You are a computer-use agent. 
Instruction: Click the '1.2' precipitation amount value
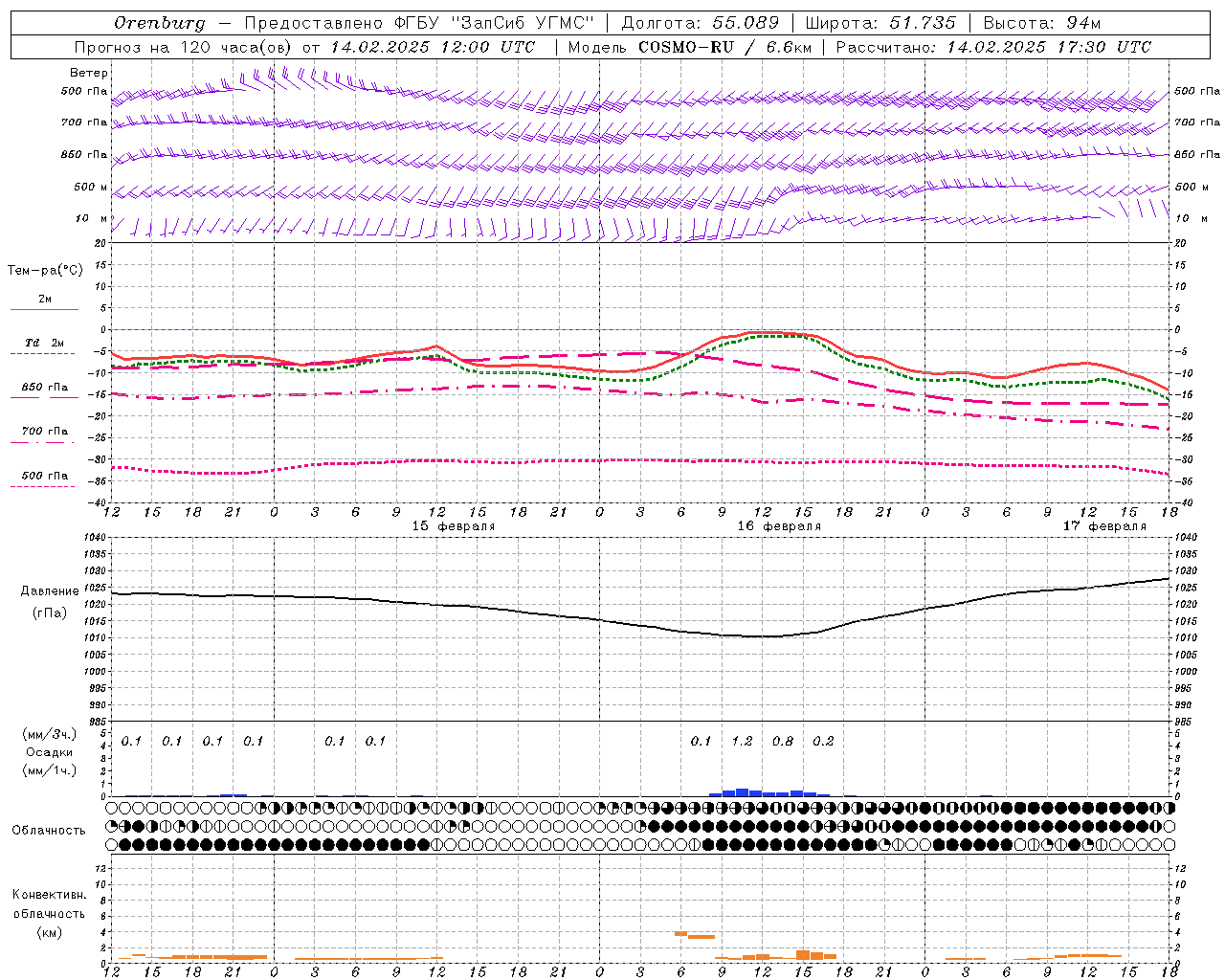click(742, 741)
